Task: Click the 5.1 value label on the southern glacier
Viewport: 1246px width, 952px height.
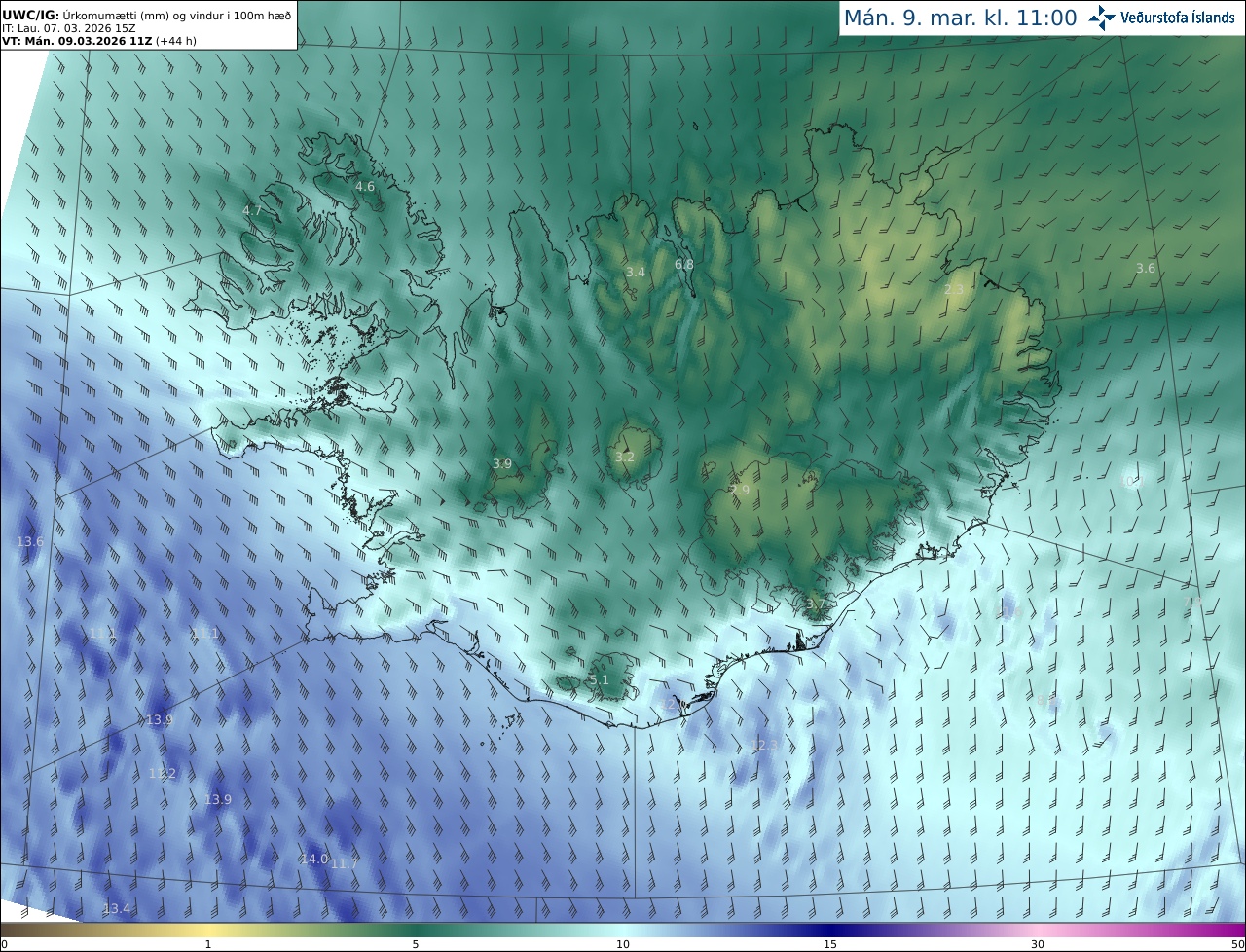Action: tap(599, 680)
